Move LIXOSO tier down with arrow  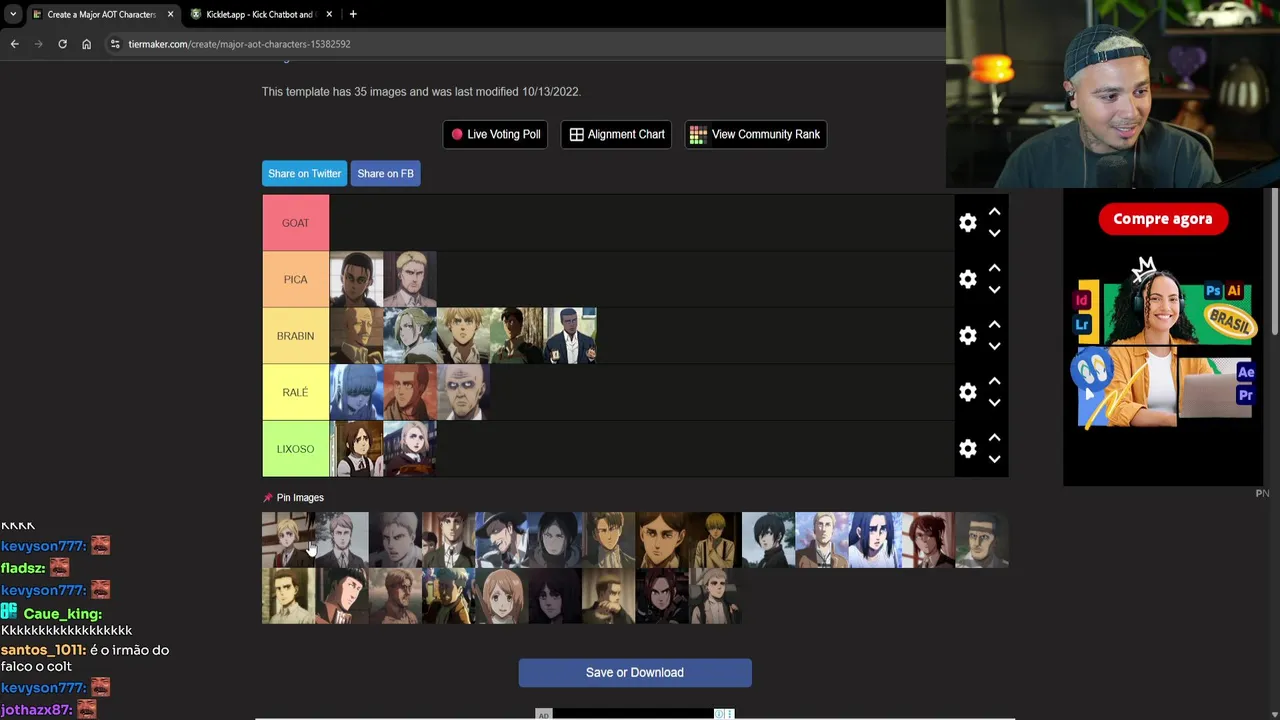[x=994, y=459]
